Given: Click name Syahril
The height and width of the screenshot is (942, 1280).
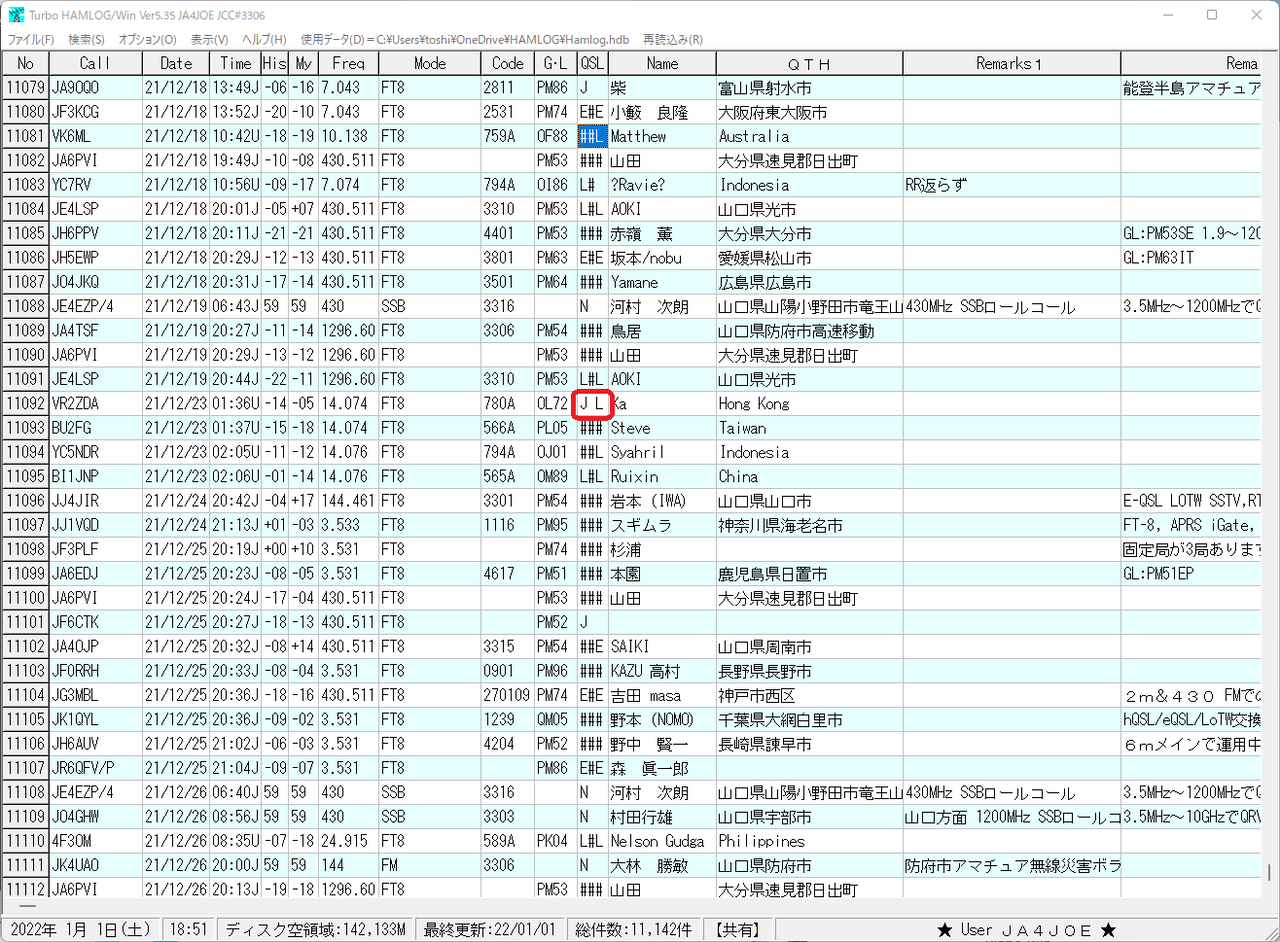Looking at the screenshot, I should (636, 452).
